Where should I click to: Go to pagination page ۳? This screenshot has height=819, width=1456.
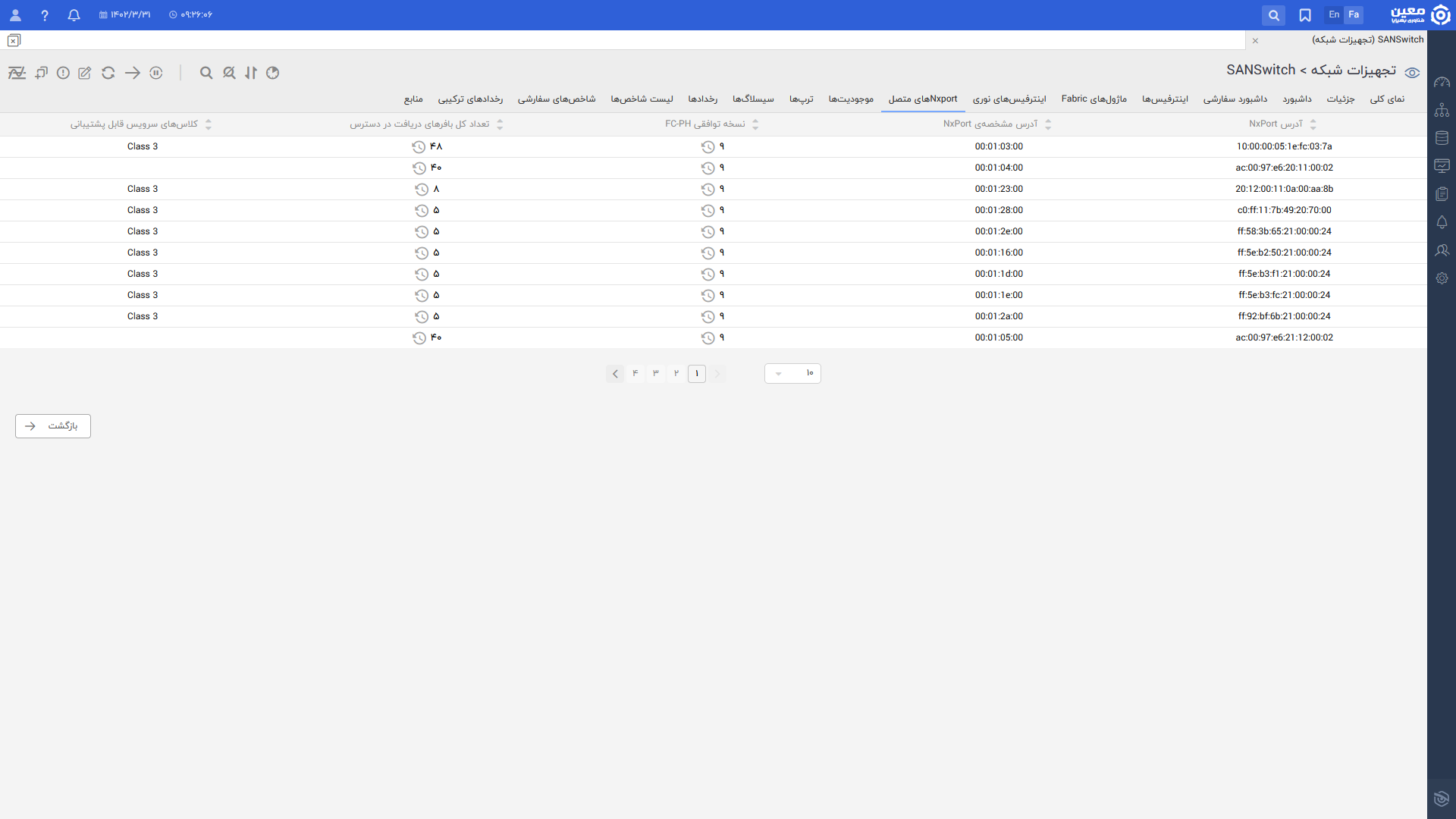point(656,373)
